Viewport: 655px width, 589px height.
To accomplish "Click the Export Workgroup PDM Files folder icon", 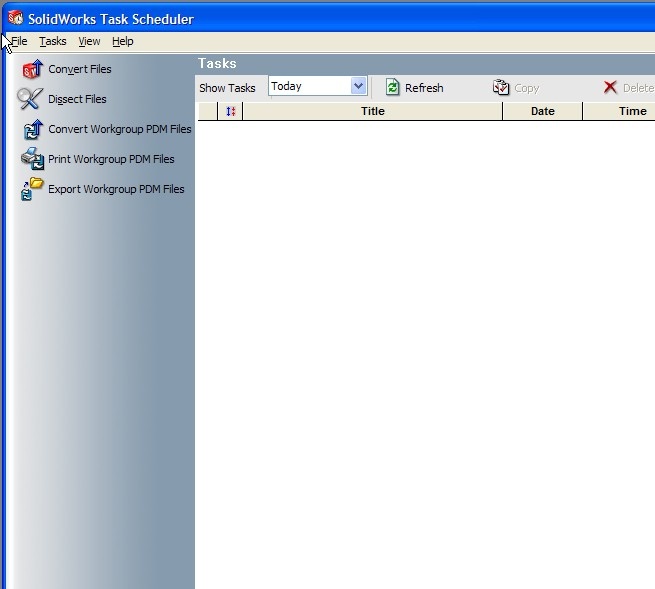I will point(32,189).
